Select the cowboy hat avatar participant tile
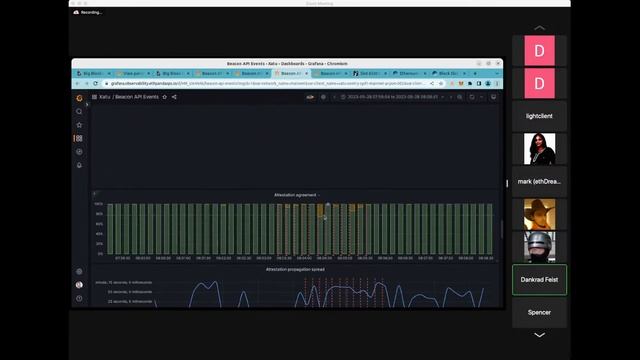The width and height of the screenshot is (640, 360). (539, 214)
